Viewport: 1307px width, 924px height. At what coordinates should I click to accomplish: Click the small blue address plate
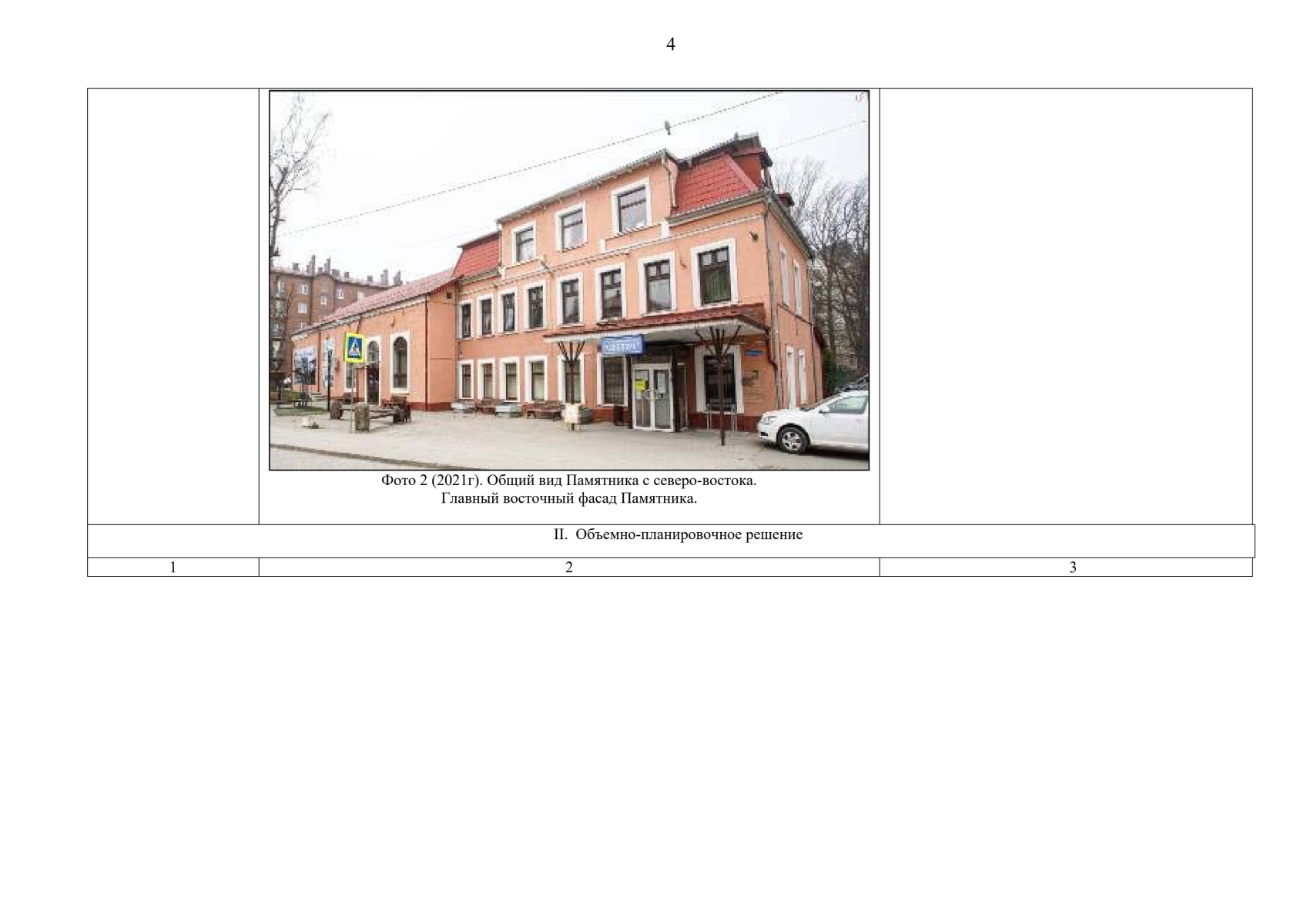(755, 353)
